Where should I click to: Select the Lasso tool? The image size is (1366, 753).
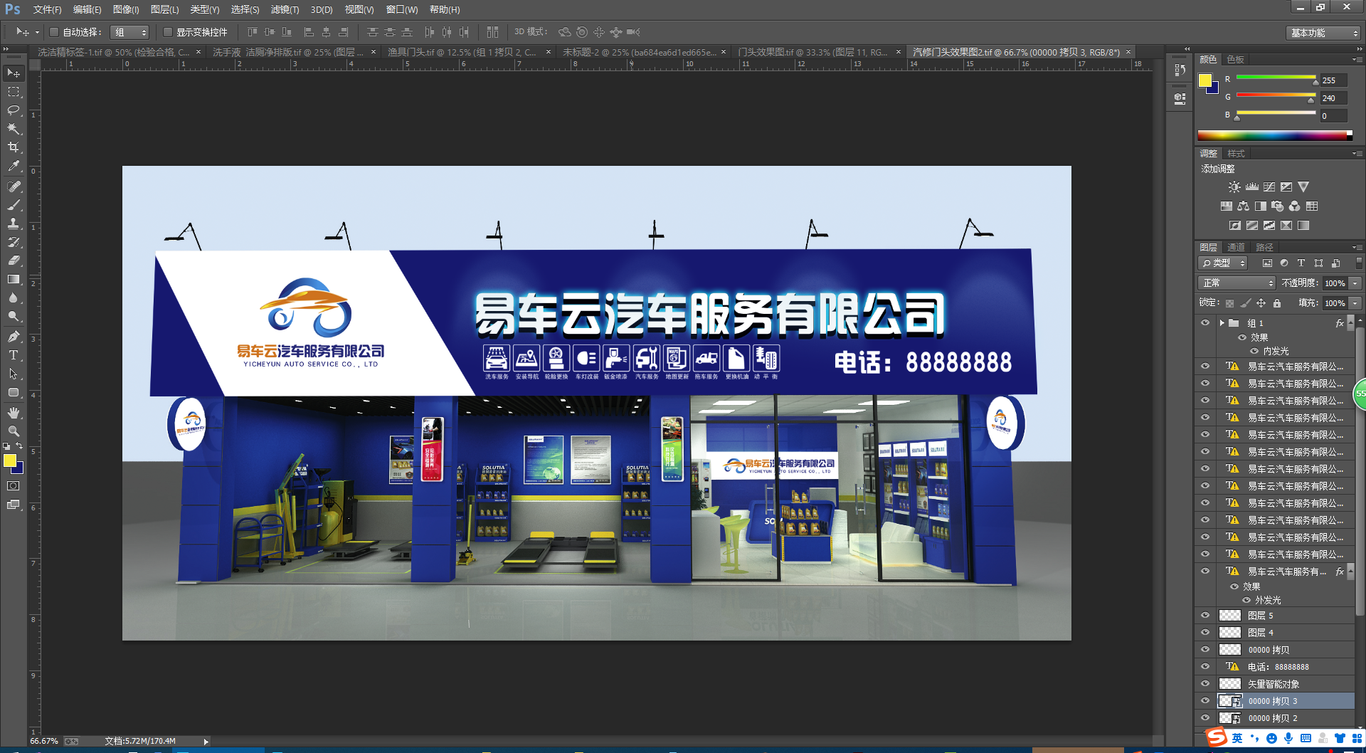pos(13,110)
